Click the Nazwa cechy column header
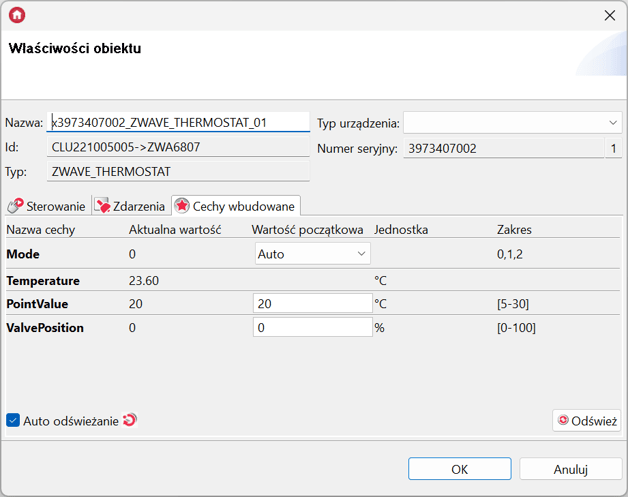This screenshot has width=628, height=497. tap(41, 230)
